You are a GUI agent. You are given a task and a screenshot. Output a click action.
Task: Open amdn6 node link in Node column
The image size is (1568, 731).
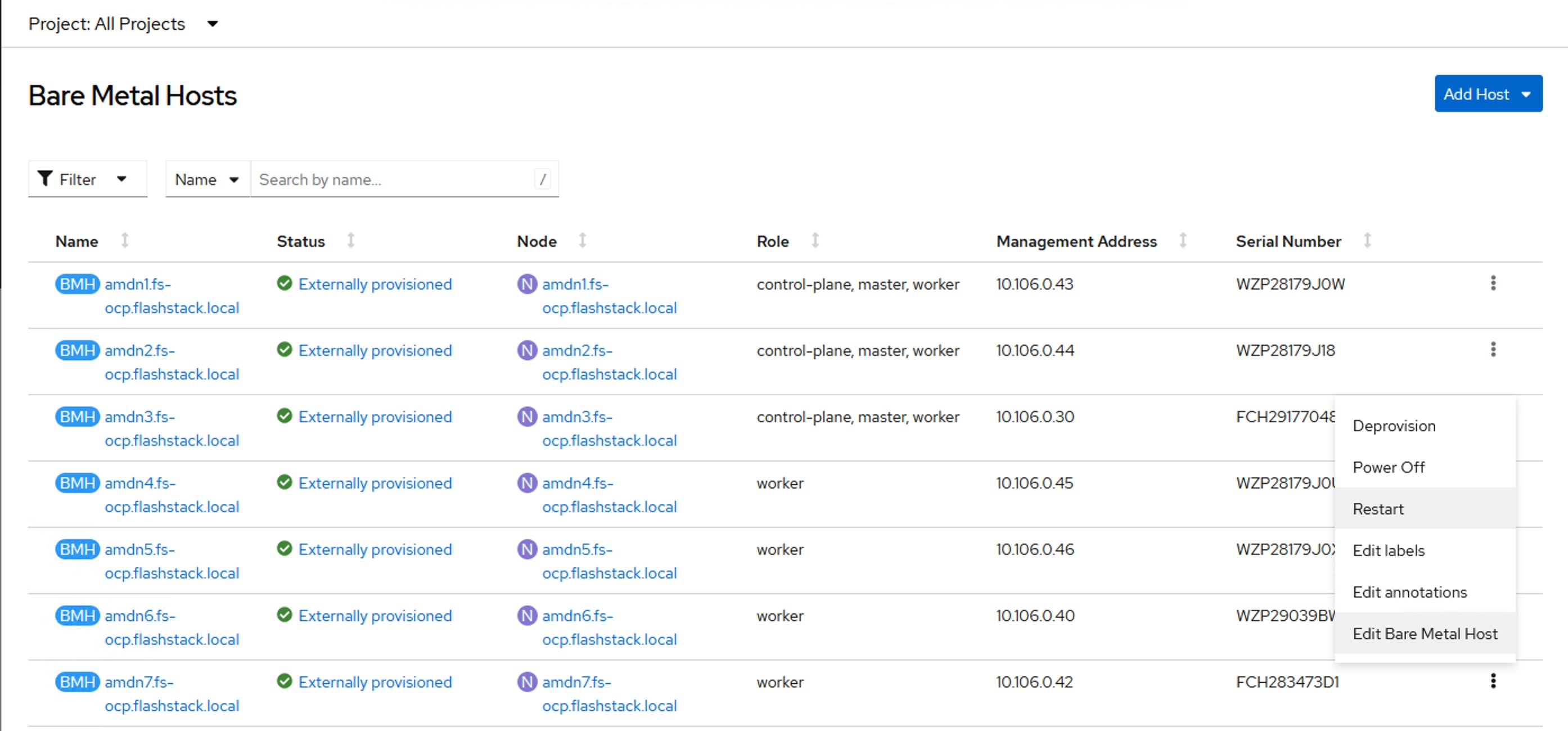tap(609, 627)
